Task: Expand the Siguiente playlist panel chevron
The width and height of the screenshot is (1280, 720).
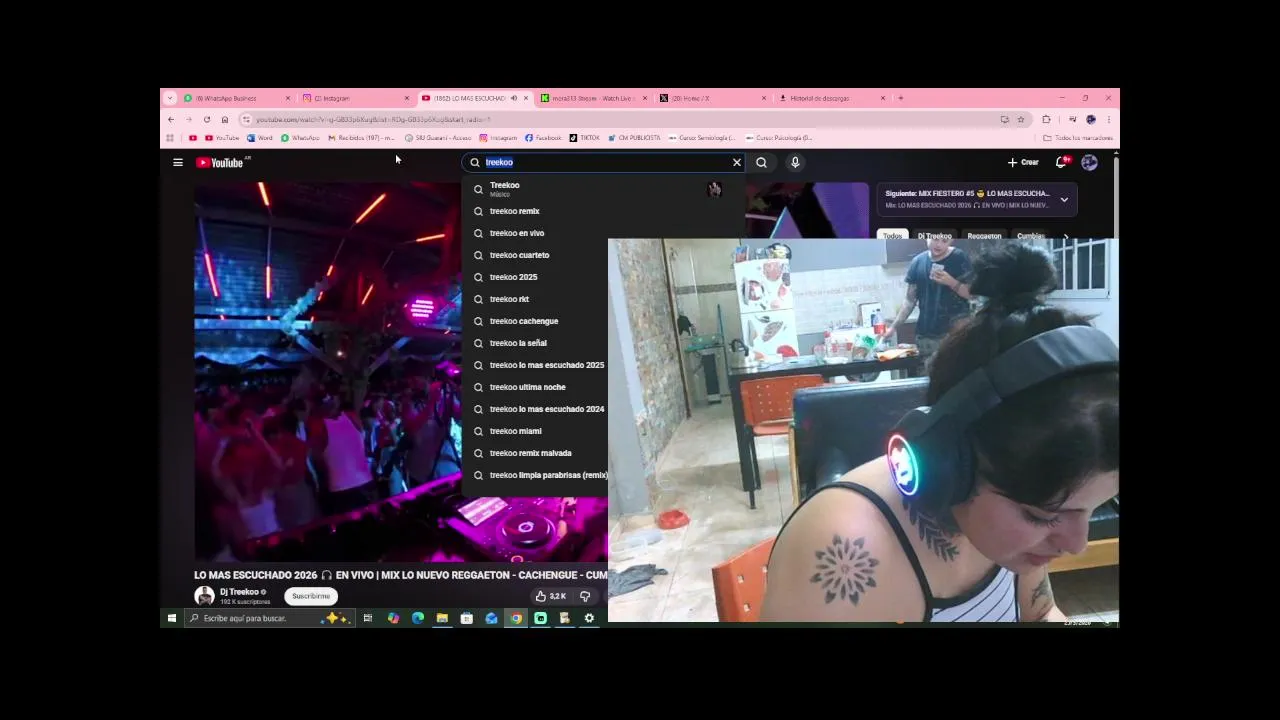Action: 1064,200
